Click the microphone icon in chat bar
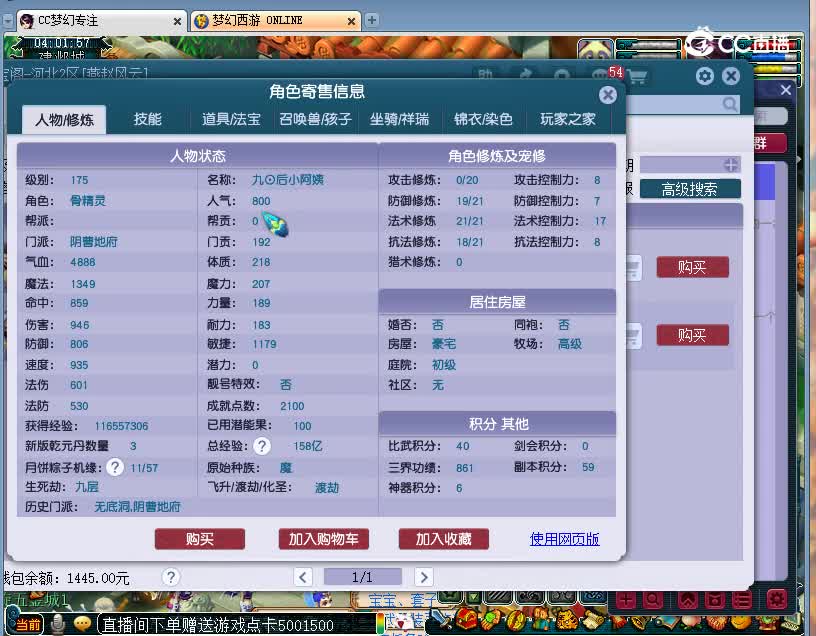This screenshot has height=636, width=816. [58, 624]
